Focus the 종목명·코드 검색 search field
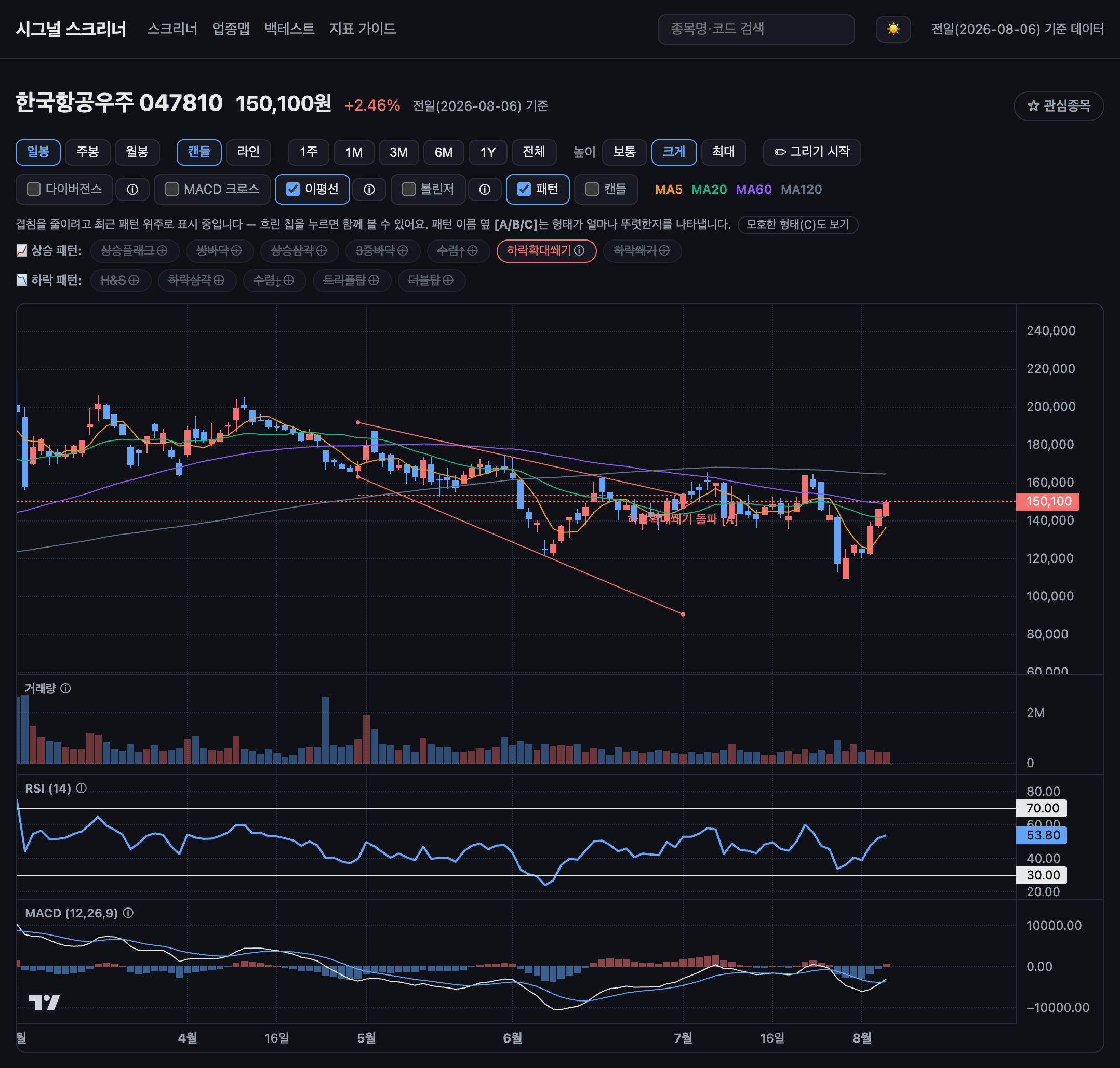This screenshot has height=1068, width=1120. (x=756, y=29)
